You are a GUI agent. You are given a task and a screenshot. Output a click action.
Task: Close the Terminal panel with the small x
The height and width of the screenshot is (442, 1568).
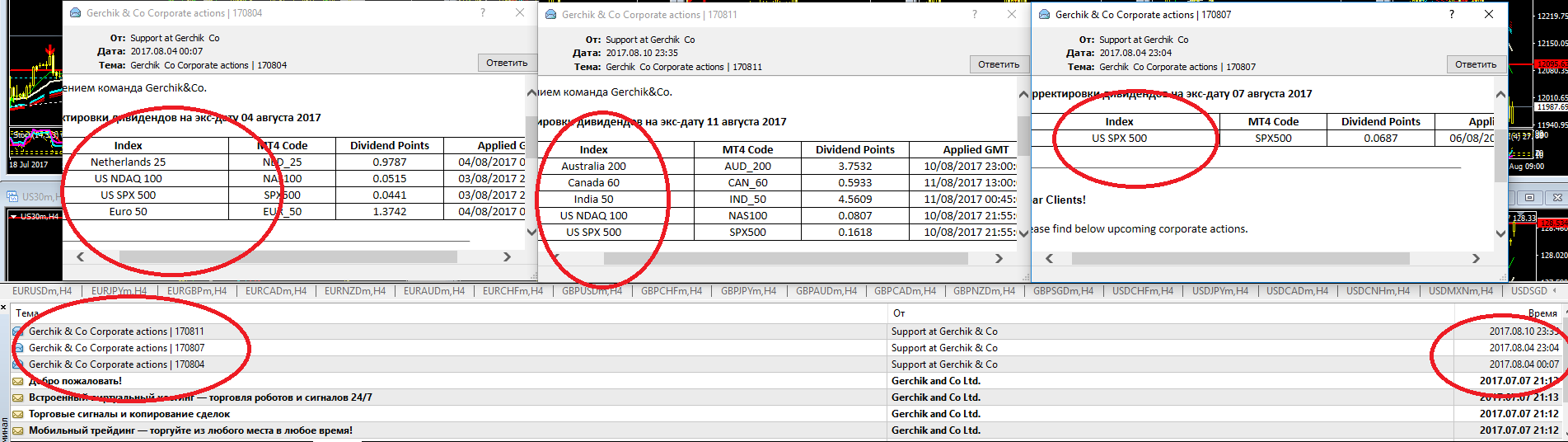point(3,308)
